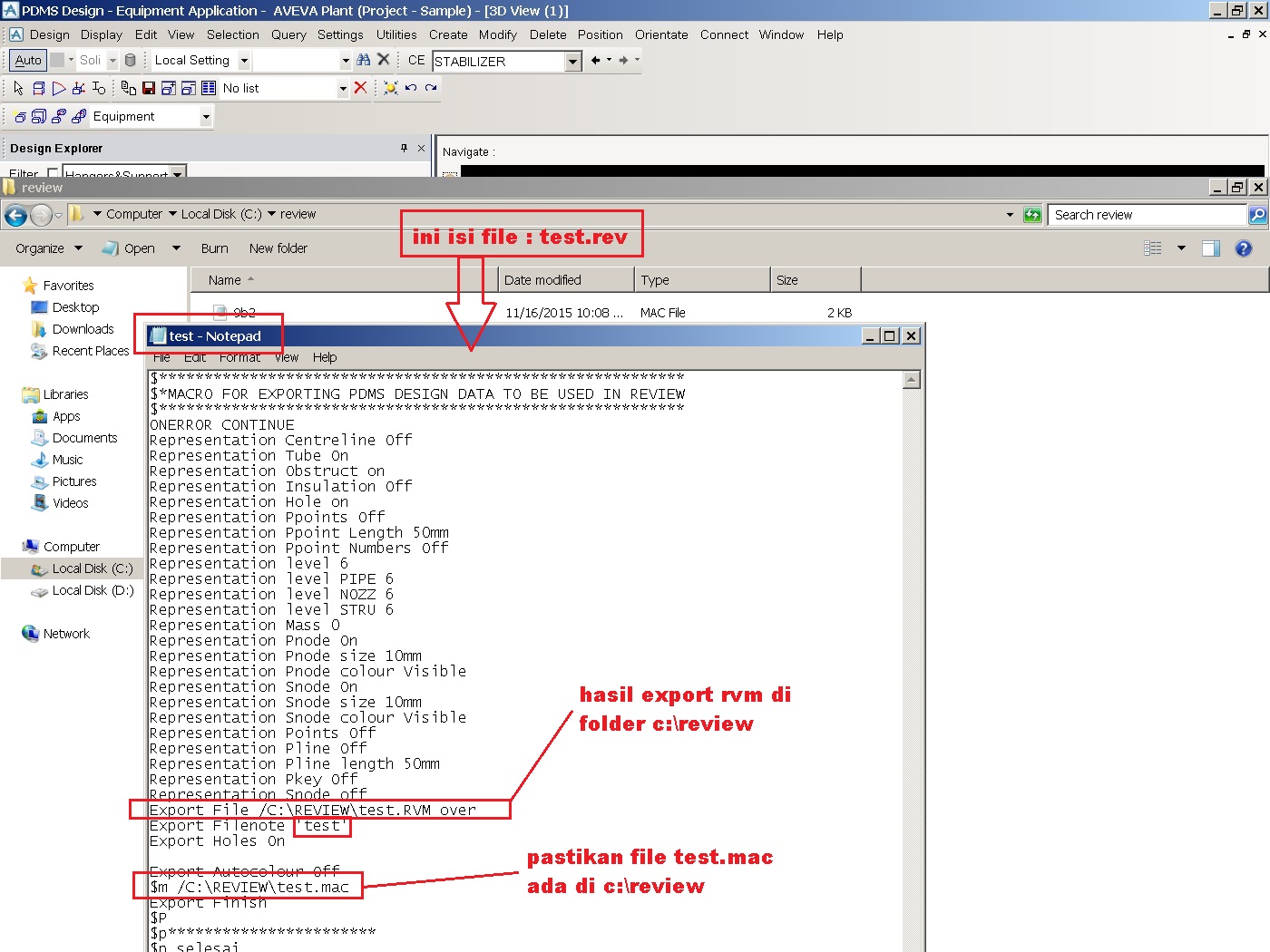
Task: Click the change view icon in Explorer toolbar
Action: pos(1153,248)
